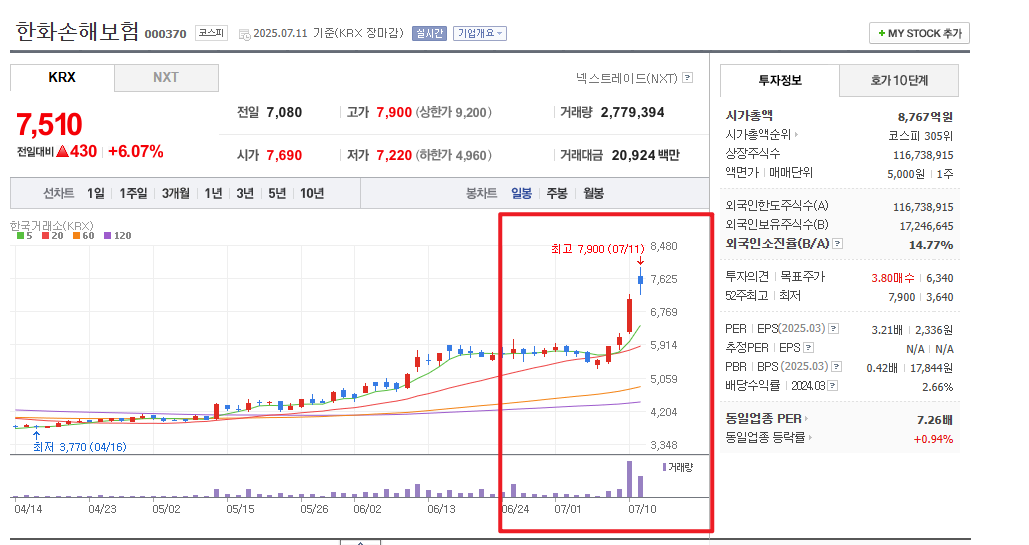This screenshot has height=545, width=1029.
Task: Open help icon next to 추정PER EPS
Action: coord(808,347)
